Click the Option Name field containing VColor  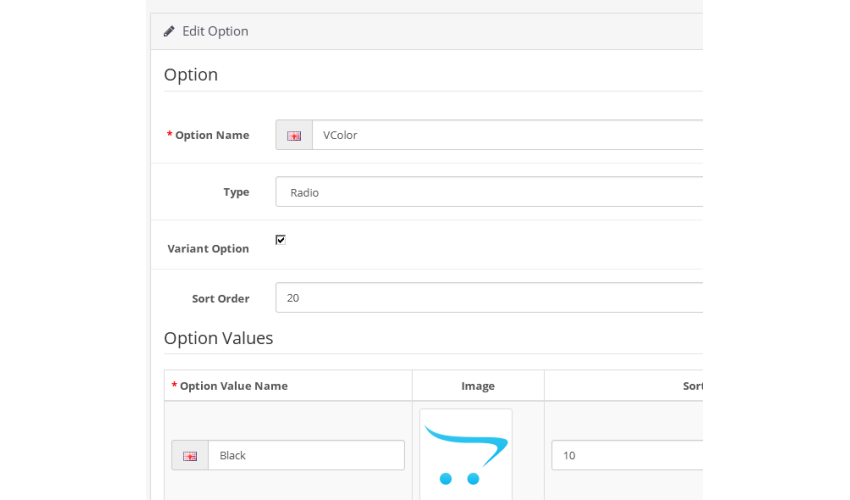click(507, 135)
